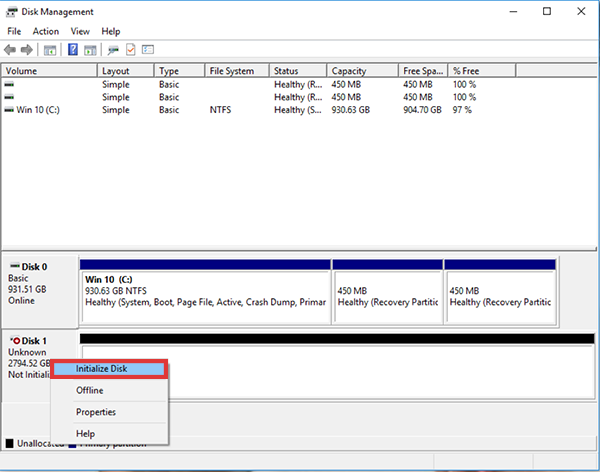The height and width of the screenshot is (472, 600).
Task: Click the Properties checkmark toolbar icon
Action: pos(130,49)
